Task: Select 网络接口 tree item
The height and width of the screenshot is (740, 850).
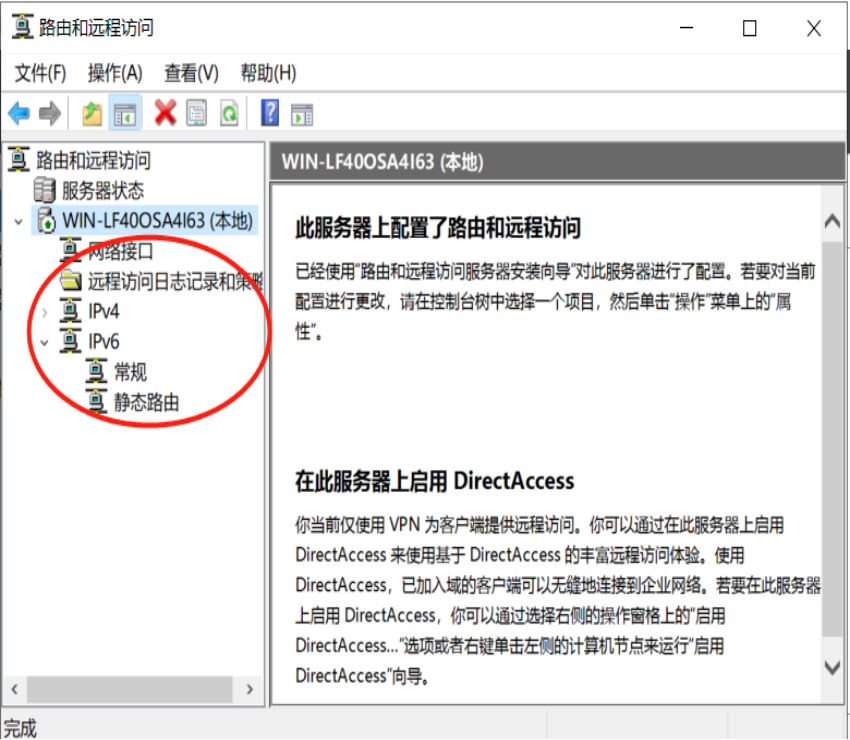Action: 120,251
